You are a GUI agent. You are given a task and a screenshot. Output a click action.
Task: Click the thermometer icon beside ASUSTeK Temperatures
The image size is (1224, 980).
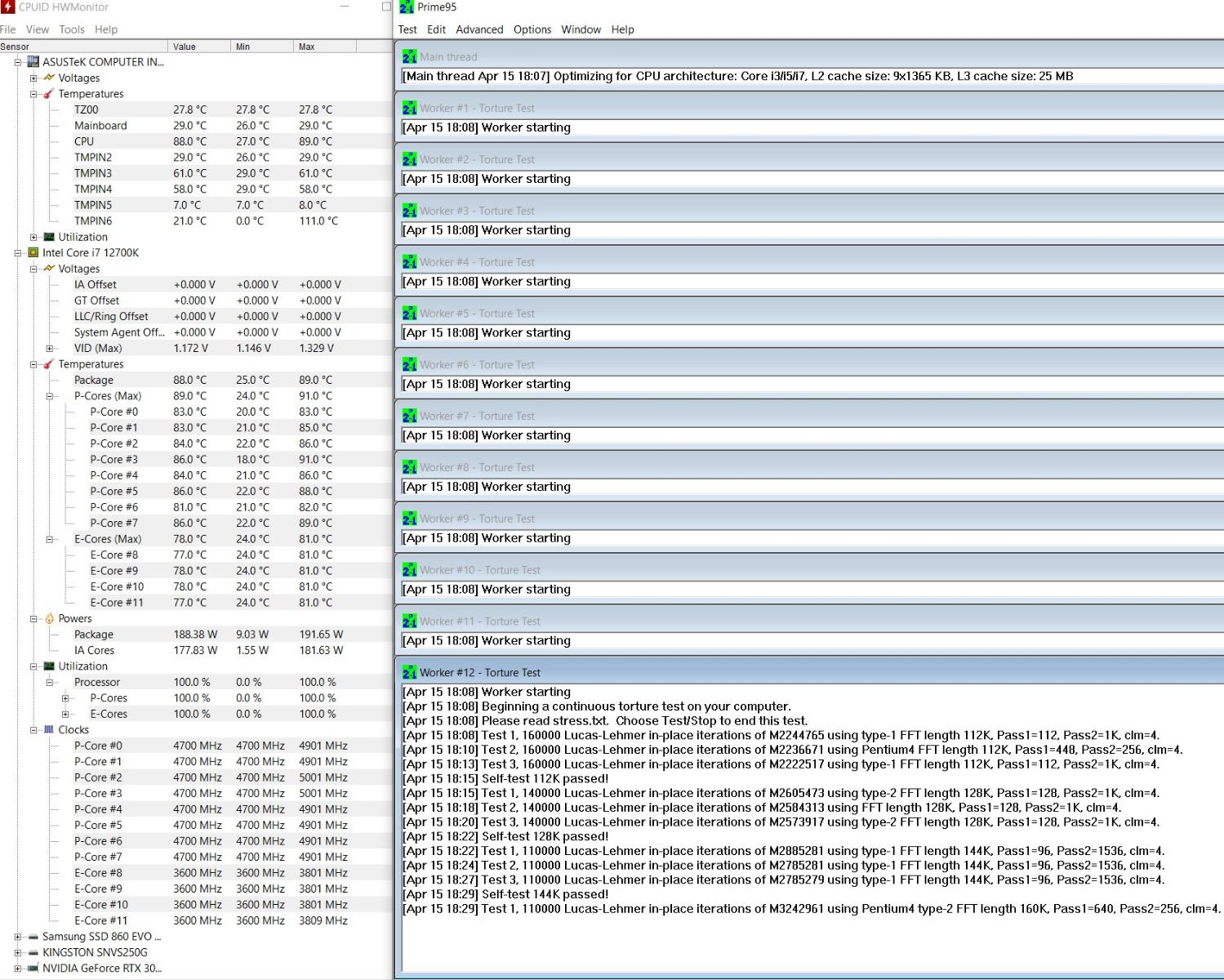pos(49,94)
